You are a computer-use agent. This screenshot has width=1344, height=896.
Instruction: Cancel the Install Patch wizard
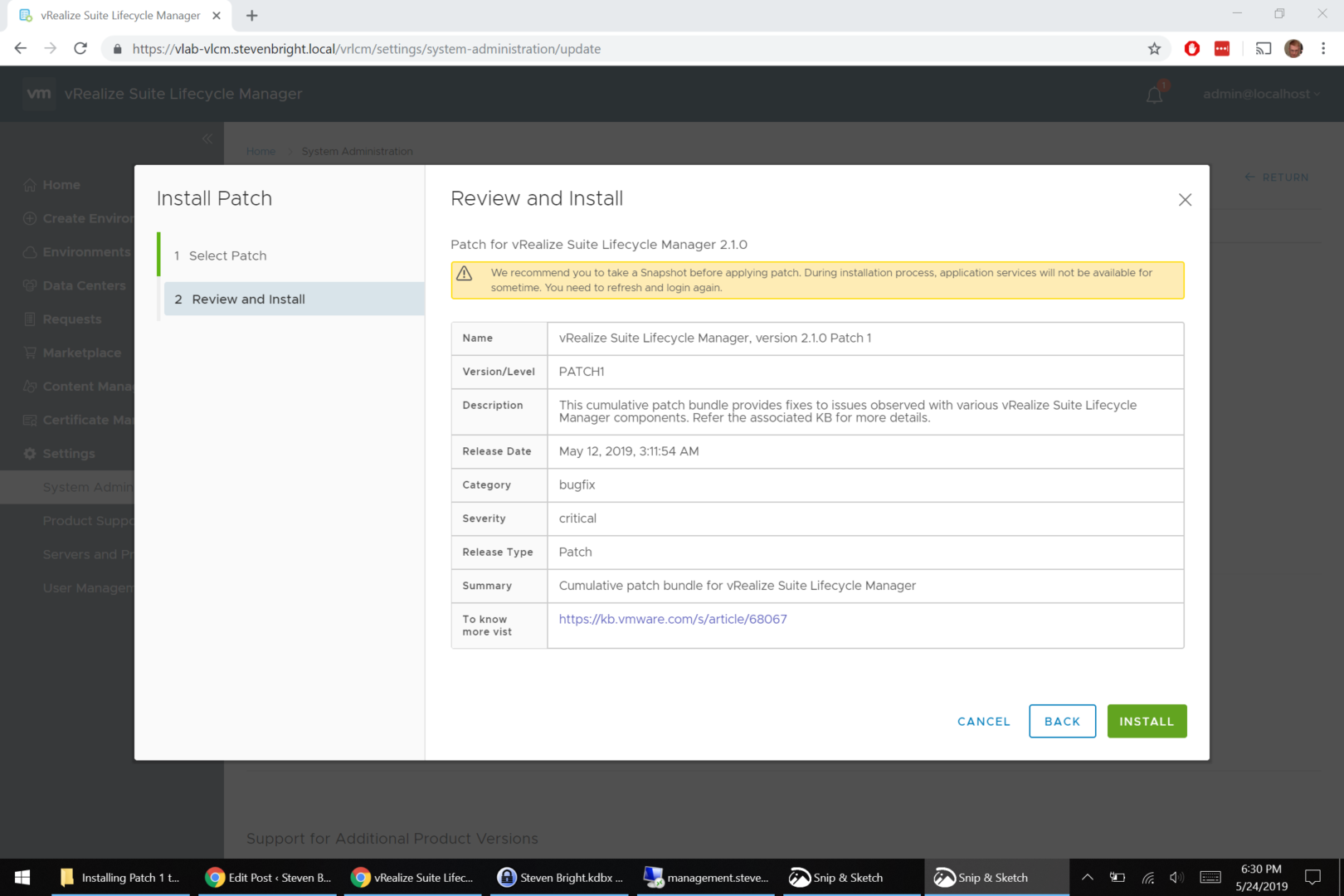pyautogui.click(x=983, y=721)
